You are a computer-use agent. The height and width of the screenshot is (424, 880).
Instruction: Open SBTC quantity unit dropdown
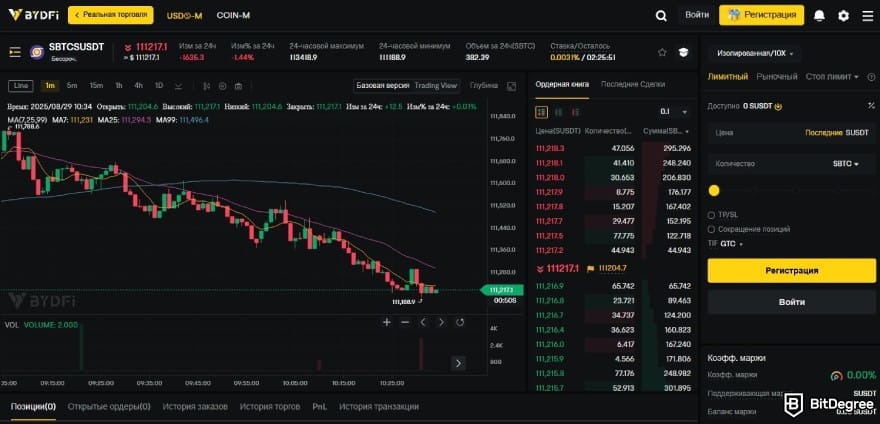pyautogui.click(x=846, y=164)
